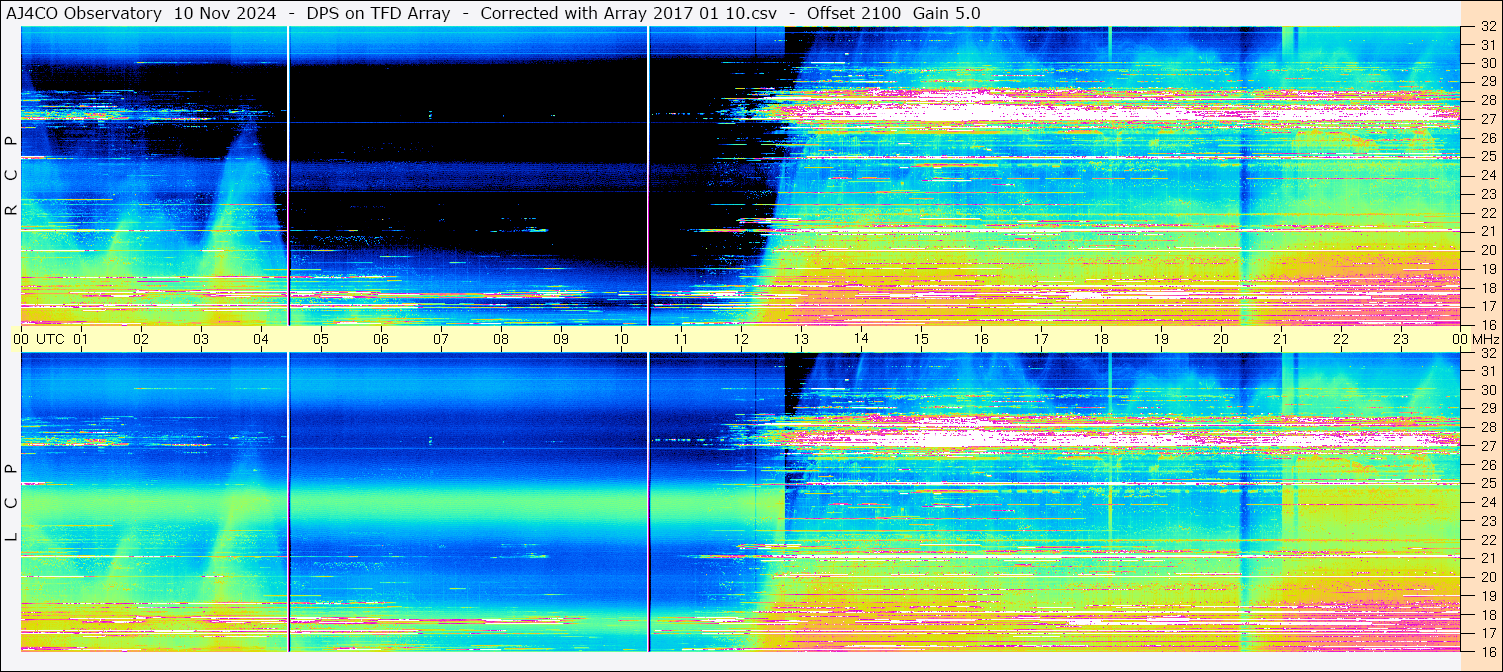Image resolution: width=1503 pixels, height=672 pixels.
Task: Click the 18 MHz tick in RCP panel
Action: (x=1487, y=287)
